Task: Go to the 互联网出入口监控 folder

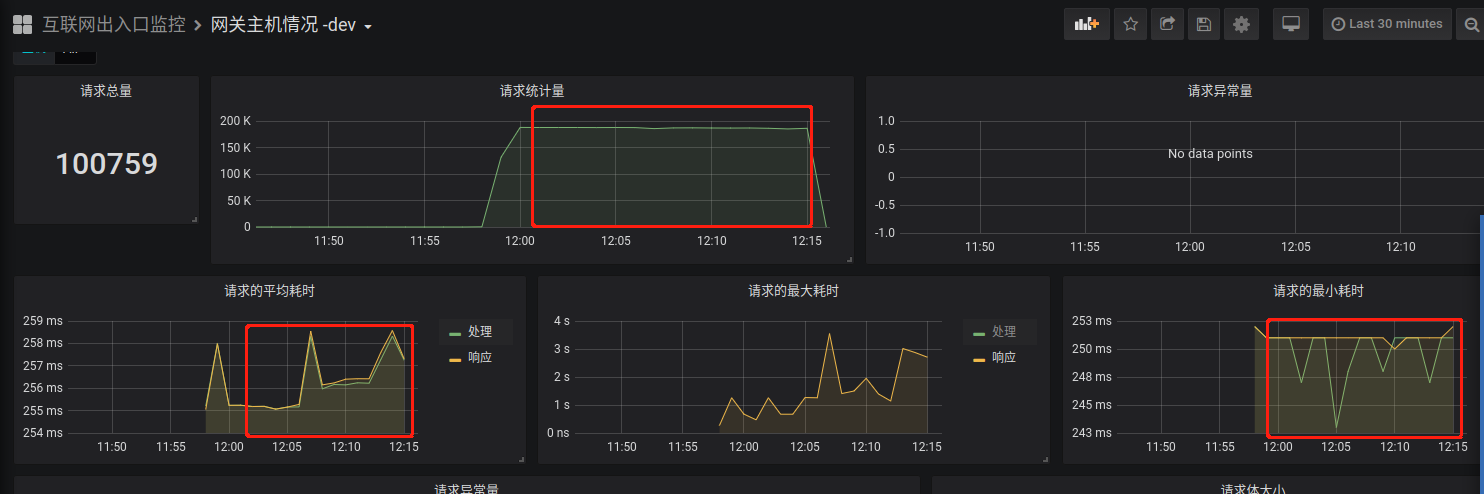Action: (113, 25)
